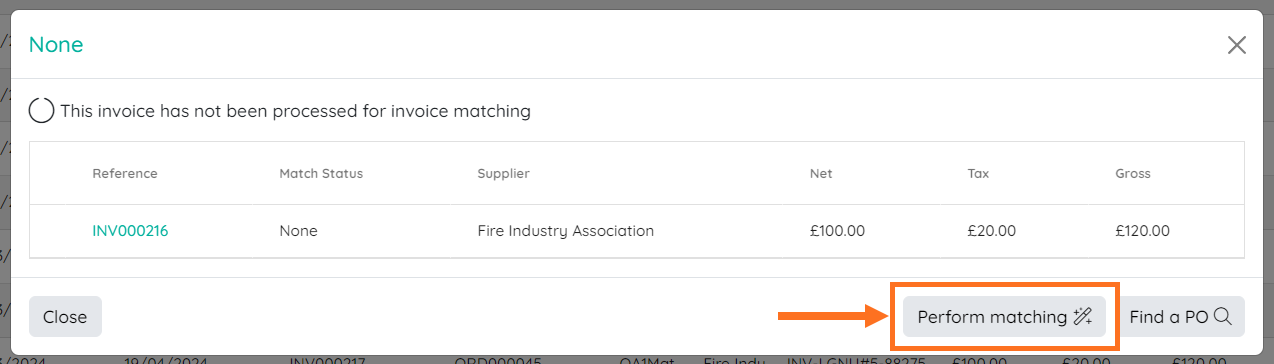The height and width of the screenshot is (364, 1274).
Task: Select the Reference column header
Action: tap(125, 174)
